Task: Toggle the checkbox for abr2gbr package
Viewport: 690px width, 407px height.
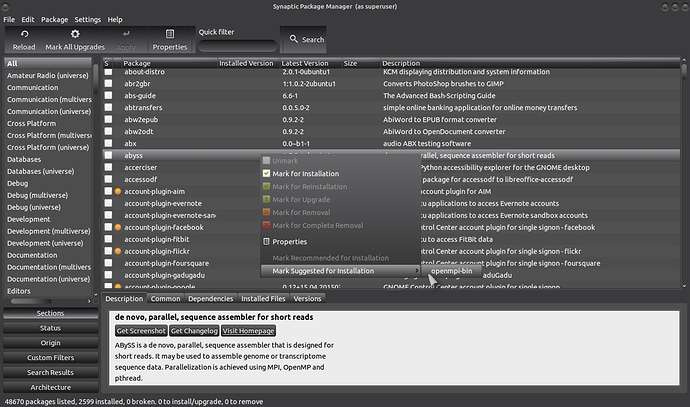Action: tap(108, 84)
